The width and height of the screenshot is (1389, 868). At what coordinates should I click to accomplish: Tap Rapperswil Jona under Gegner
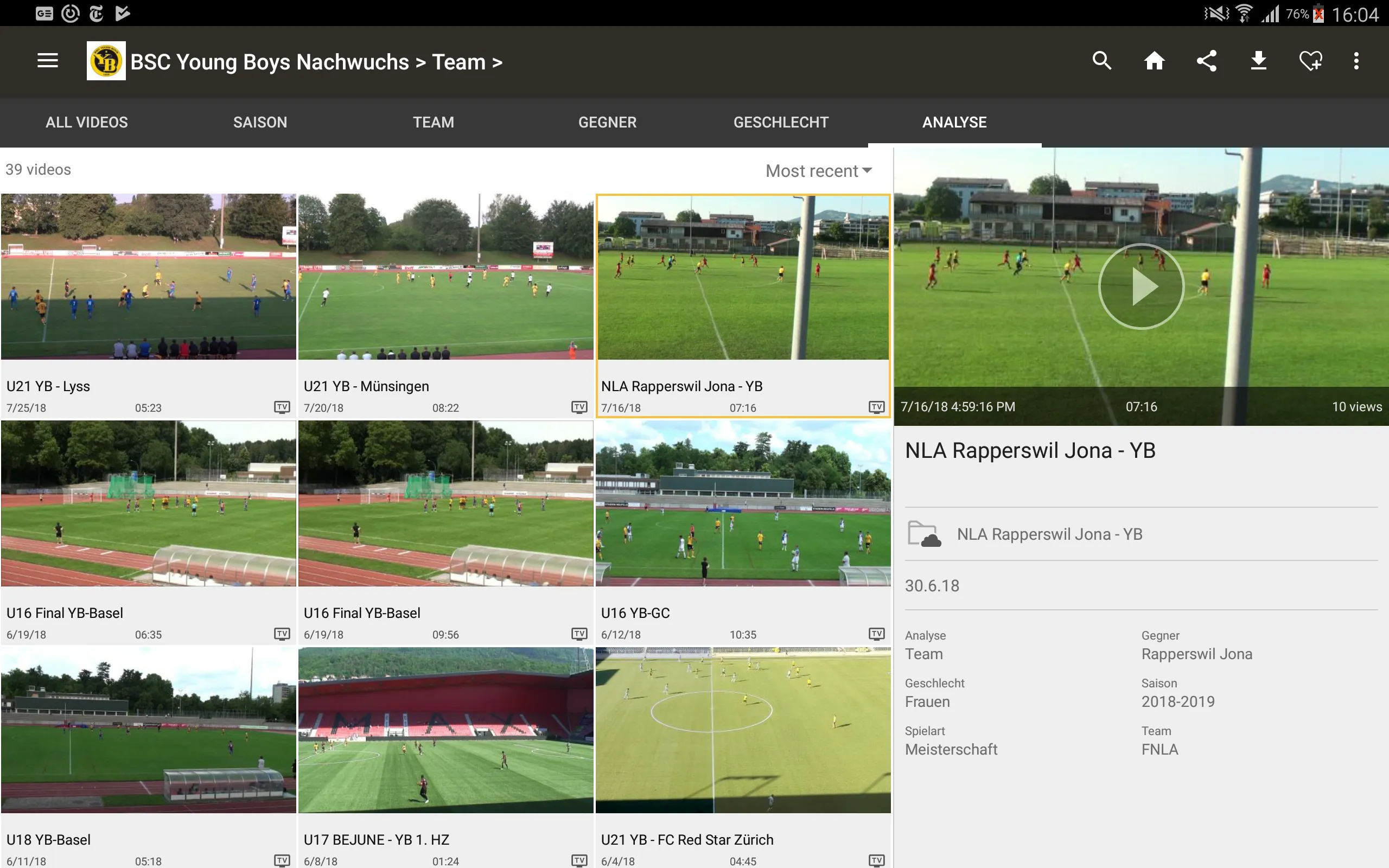(1197, 654)
